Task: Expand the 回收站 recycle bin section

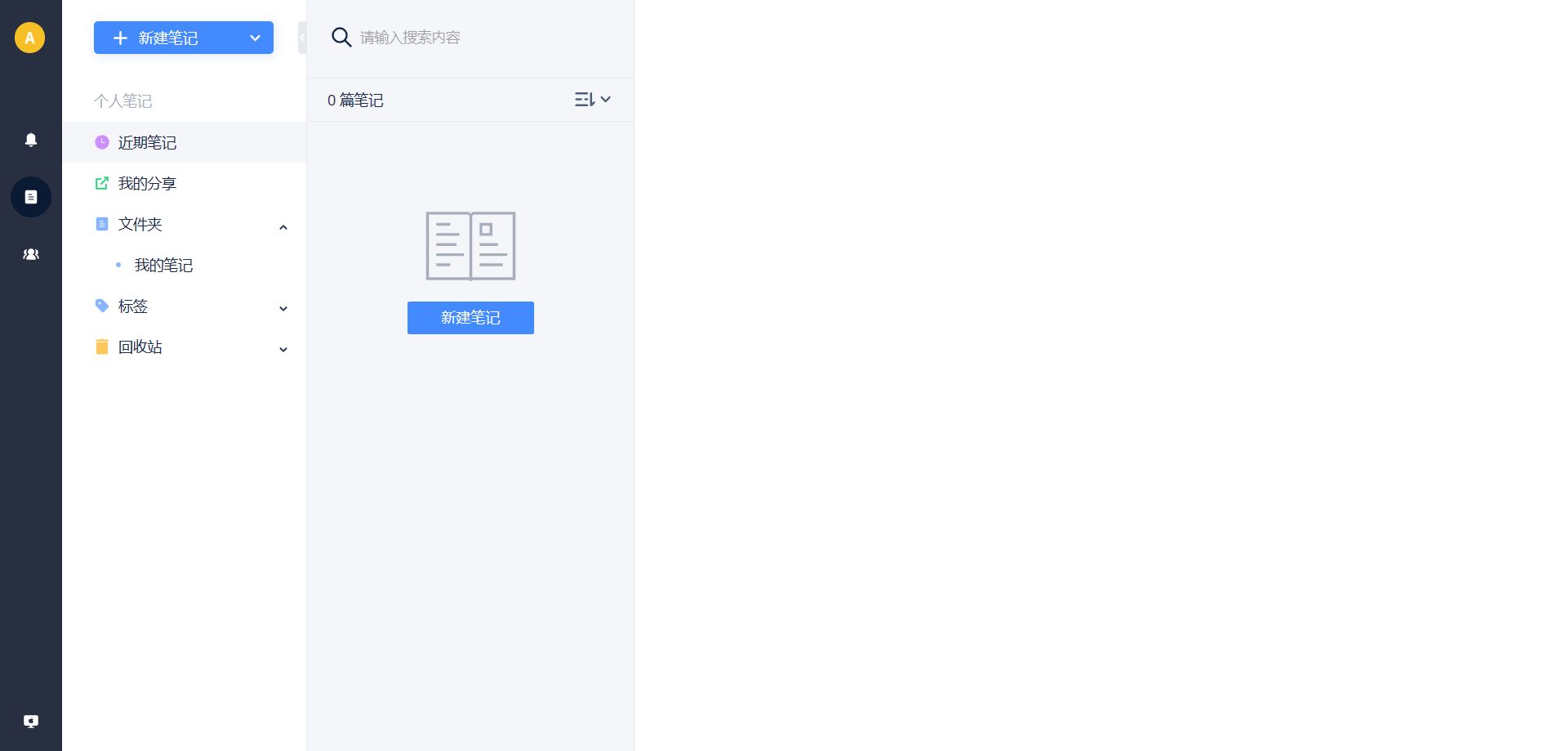Action: (x=283, y=350)
